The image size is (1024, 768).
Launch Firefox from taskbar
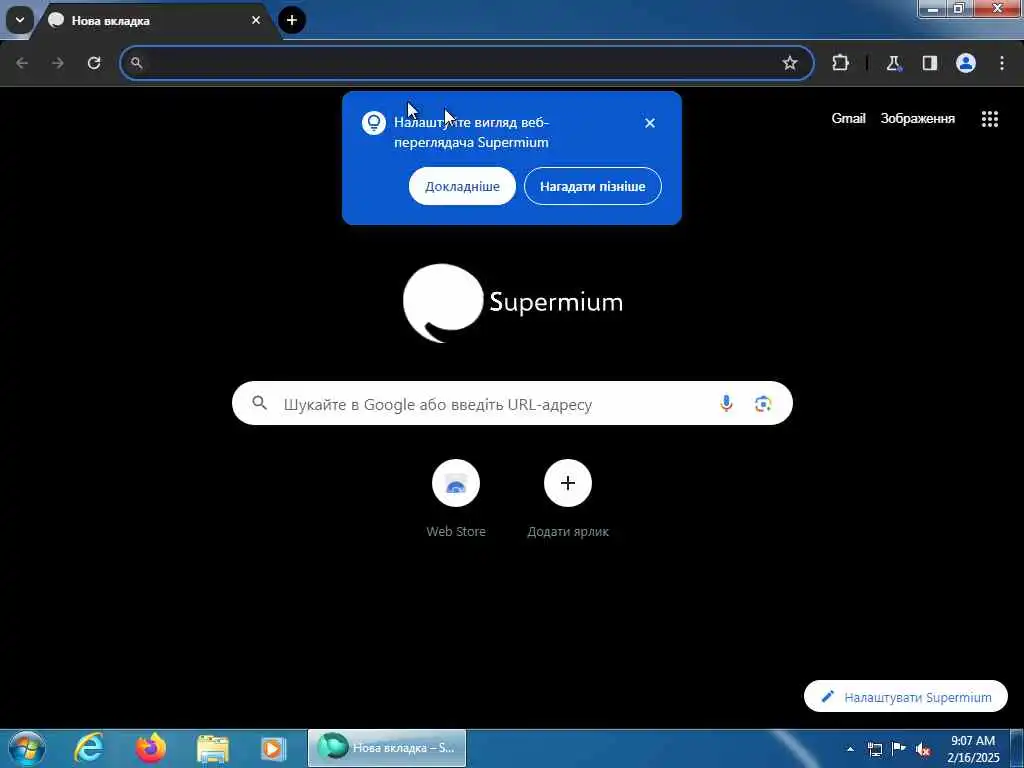point(151,748)
